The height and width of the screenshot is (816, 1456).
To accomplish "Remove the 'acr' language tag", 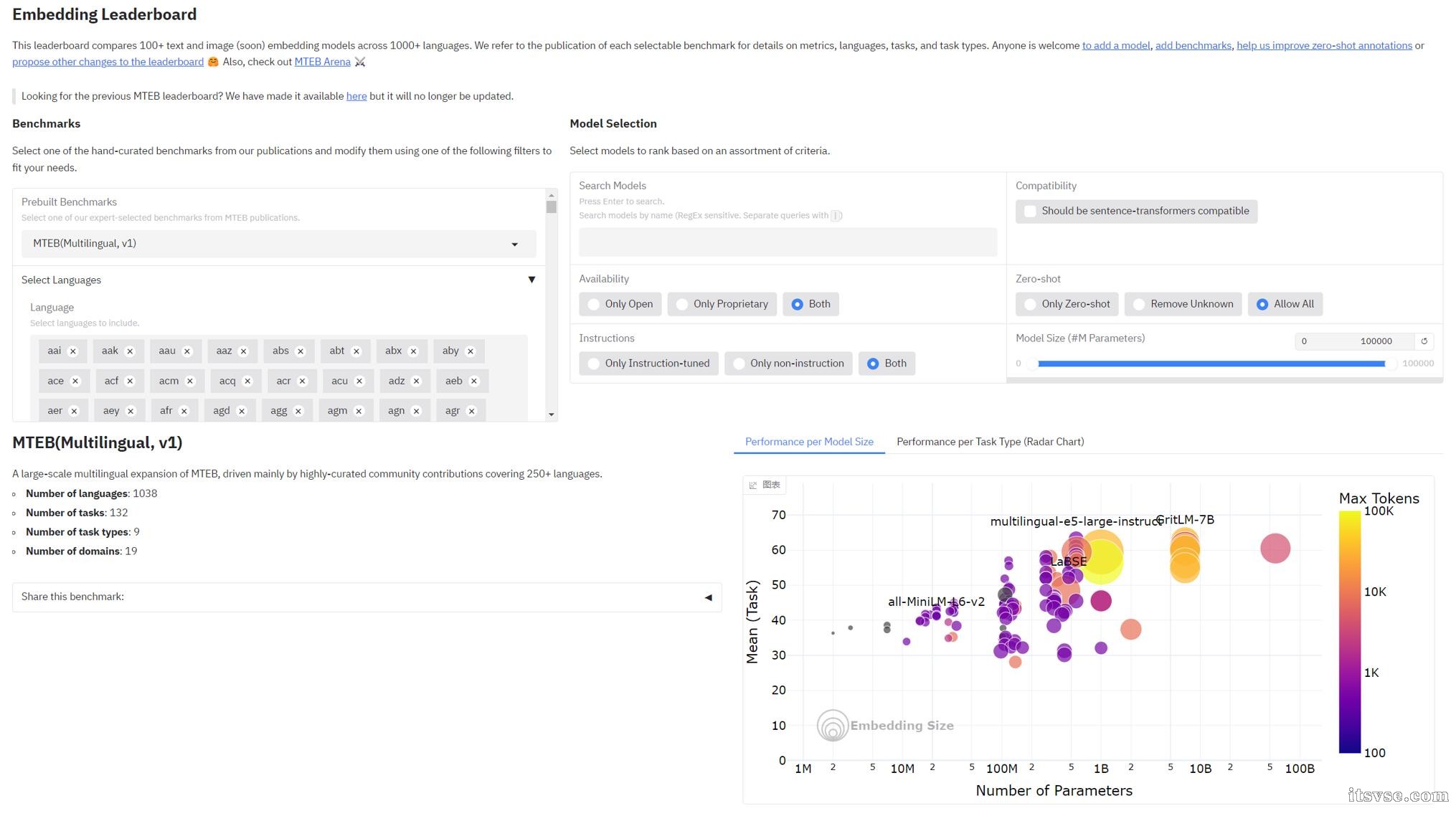I will coord(302,381).
